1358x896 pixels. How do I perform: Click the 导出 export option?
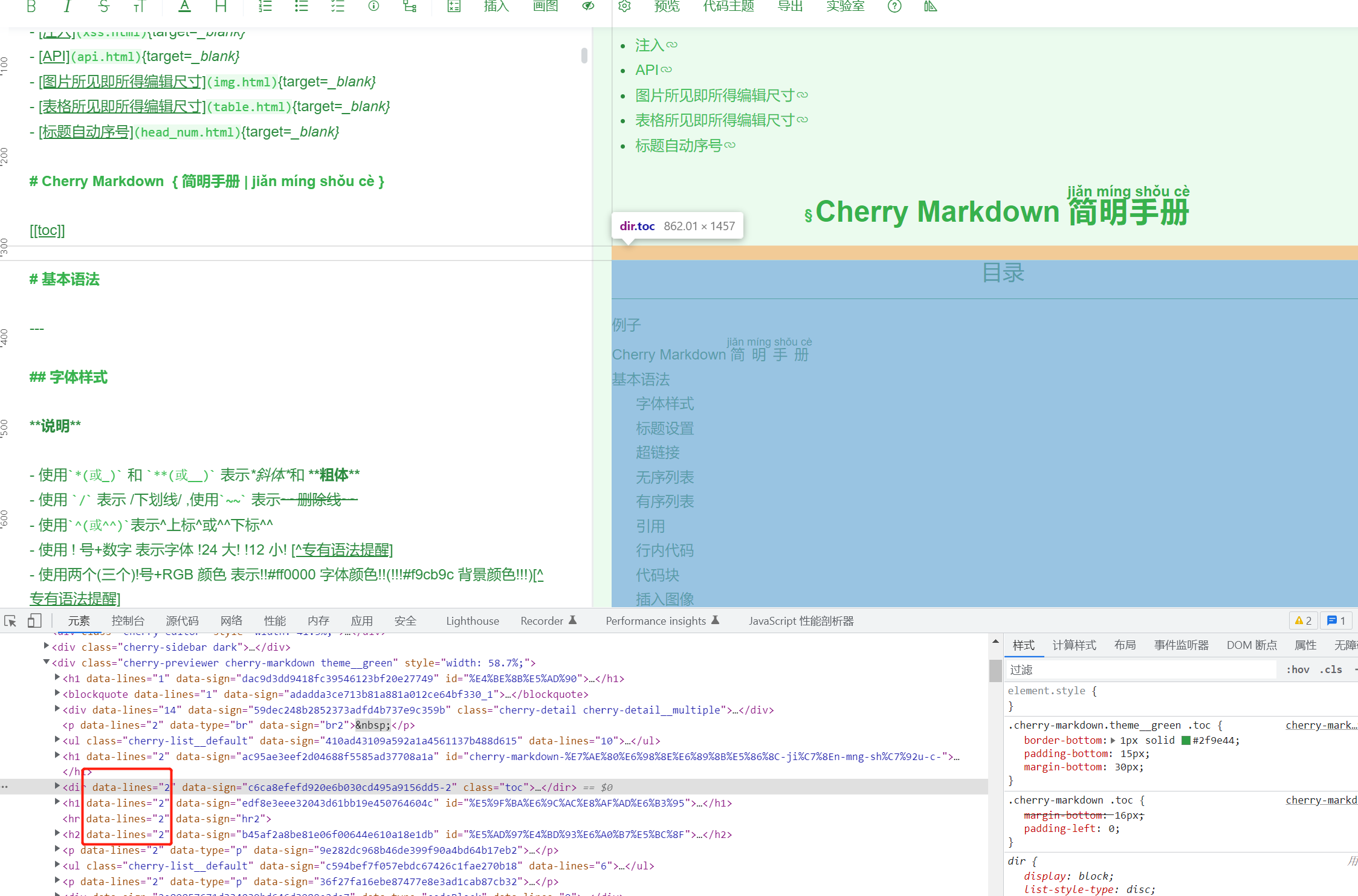coord(789,7)
